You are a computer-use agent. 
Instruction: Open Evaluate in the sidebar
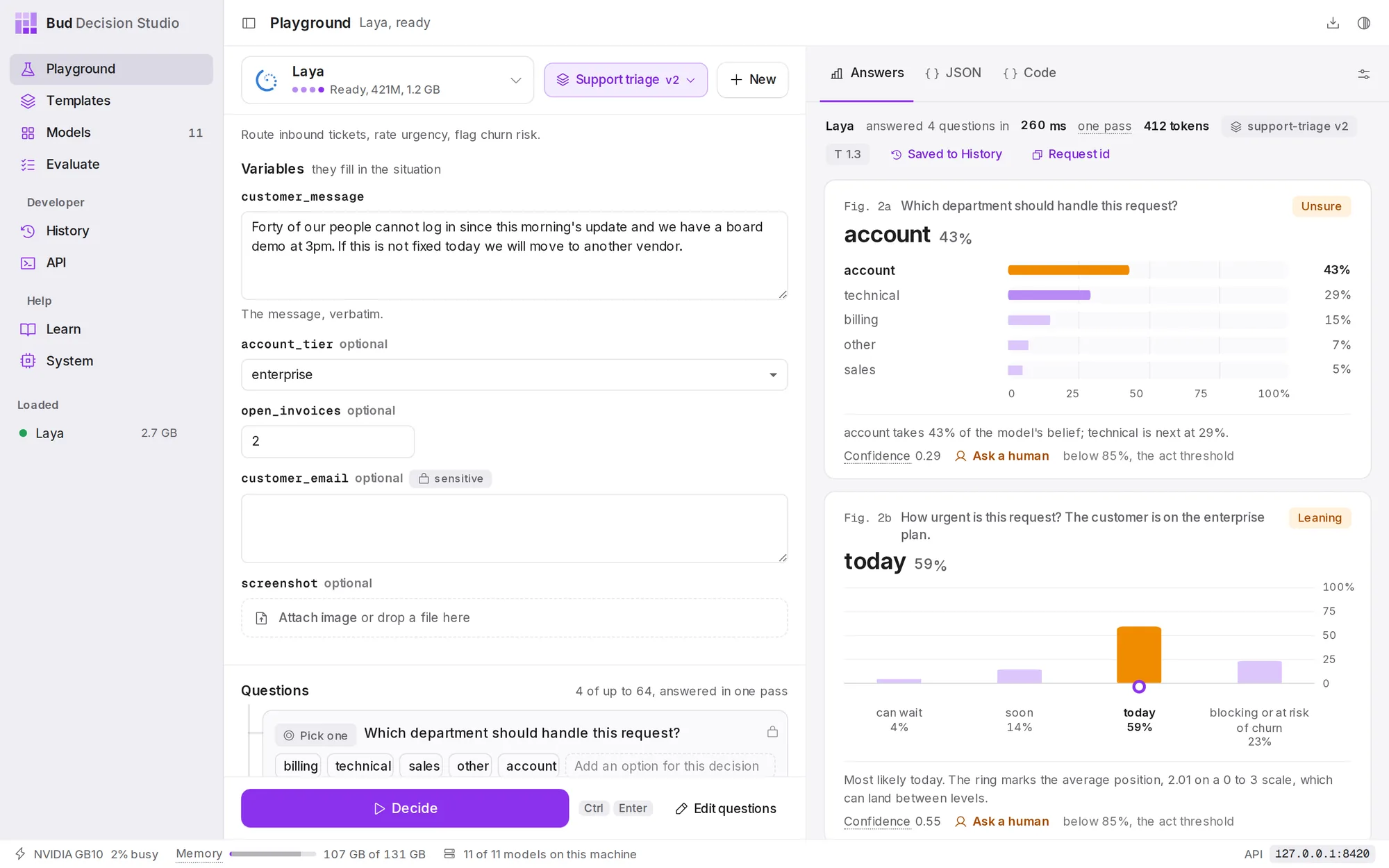pyautogui.click(x=111, y=165)
